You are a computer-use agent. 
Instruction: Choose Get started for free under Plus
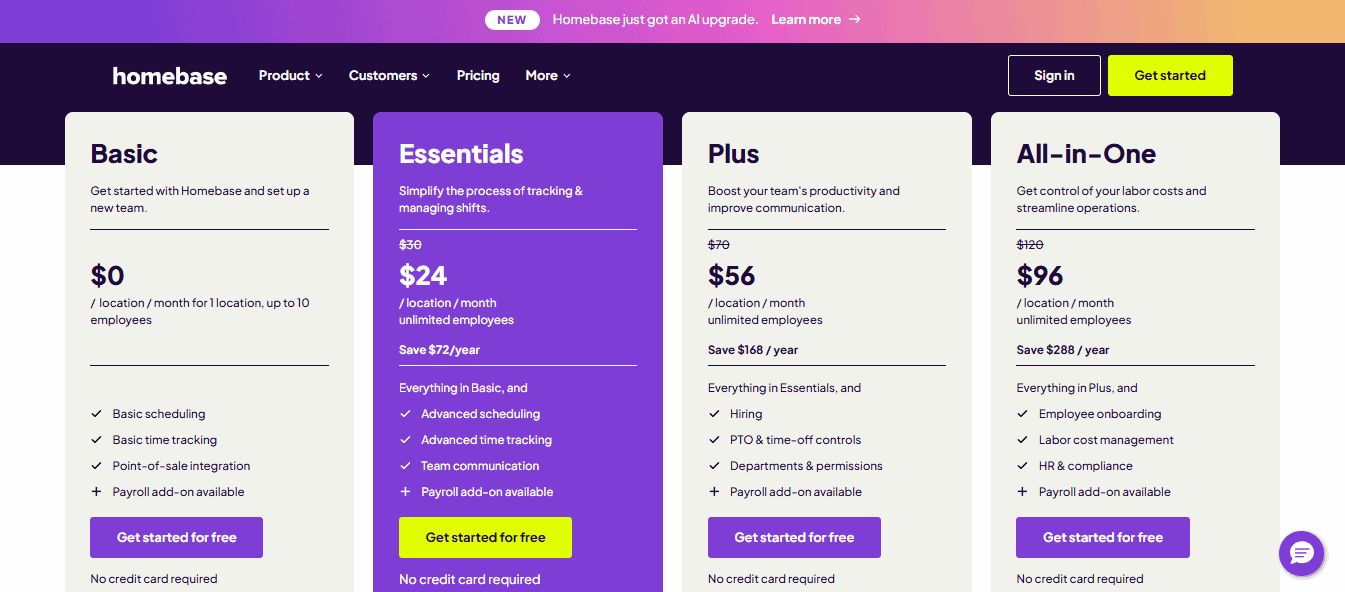pyautogui.click(x=794, y=537)
